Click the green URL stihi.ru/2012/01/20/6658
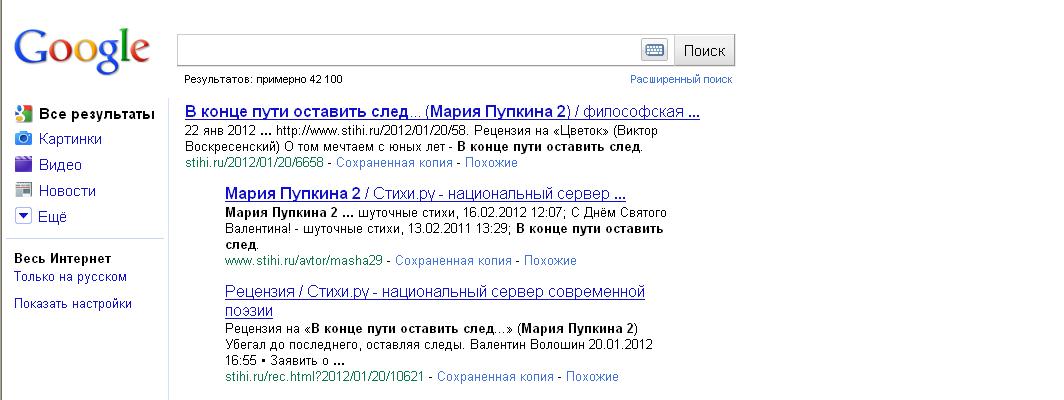This screenshot has height=400, width=1064. pos(254,163)
